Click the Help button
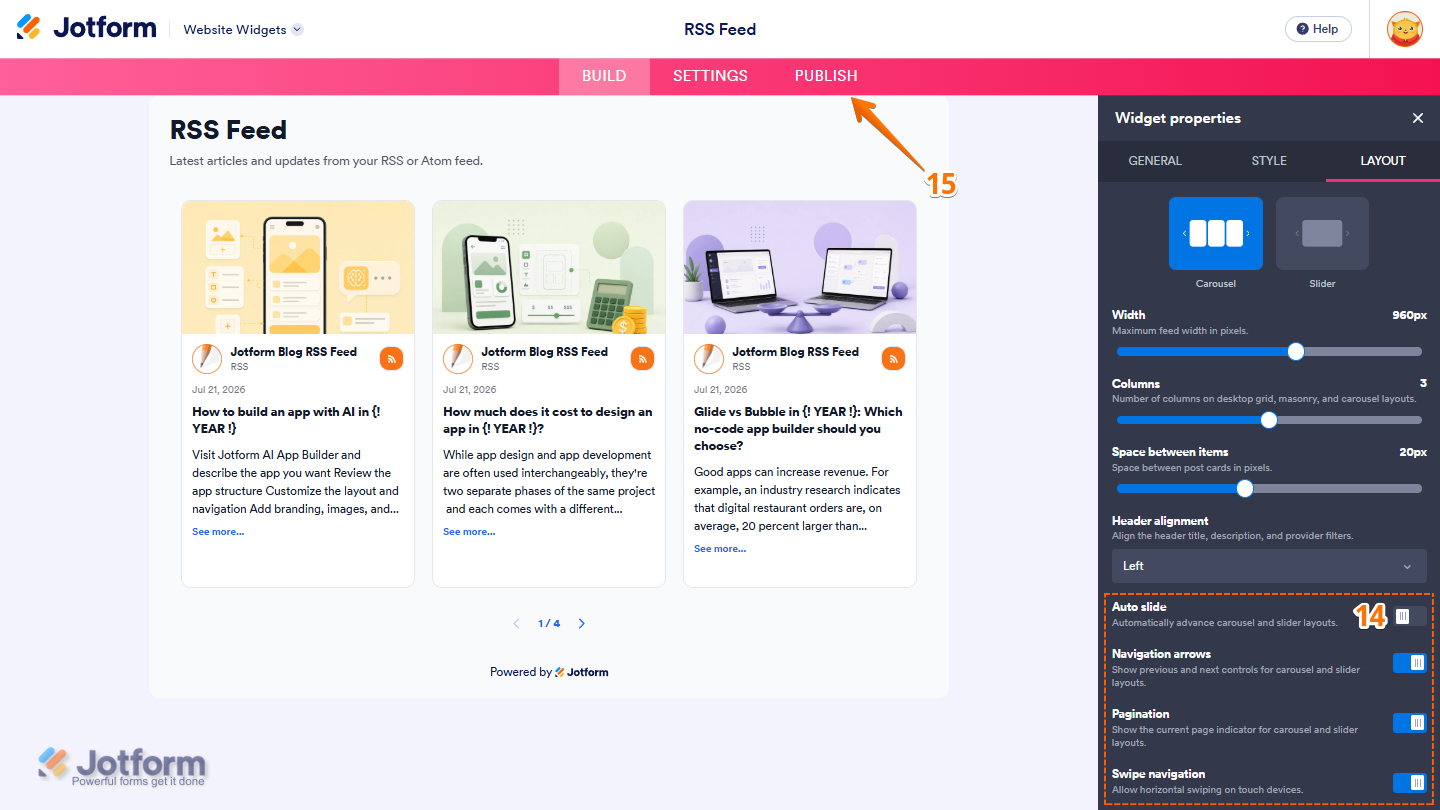This screenshot has height=810, width=1440. pyautogui.click(x=1318, y=29)
